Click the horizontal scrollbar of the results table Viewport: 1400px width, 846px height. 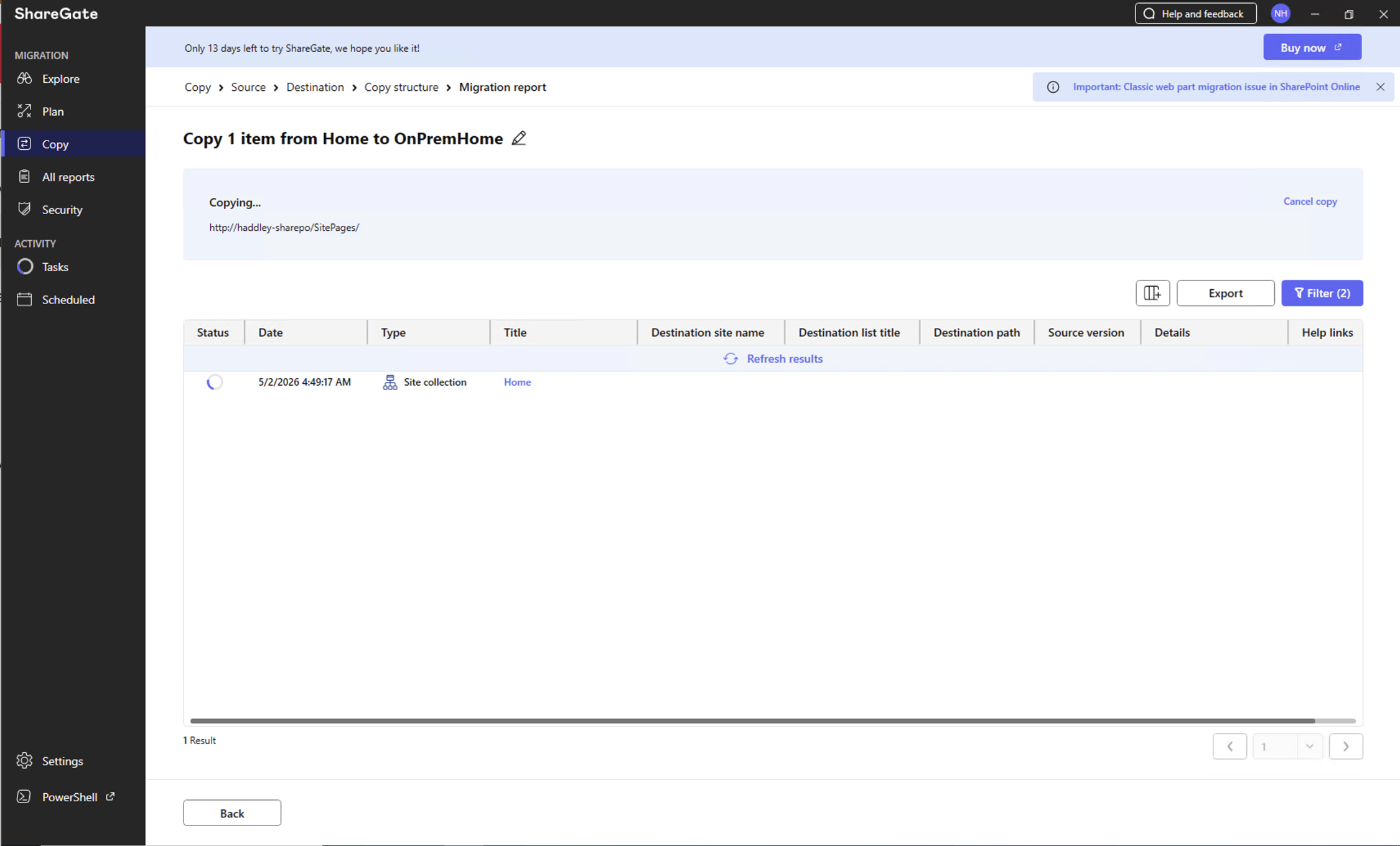[x=752, y=721]
